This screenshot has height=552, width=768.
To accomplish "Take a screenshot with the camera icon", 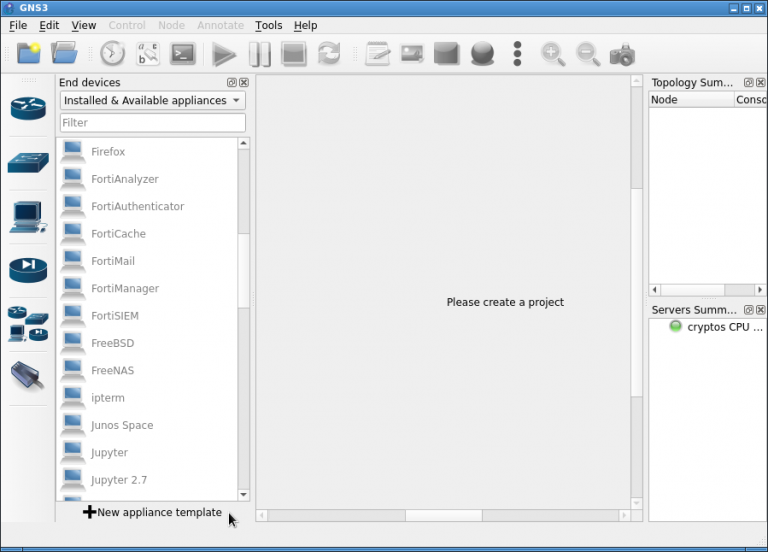I will (623, 55).
